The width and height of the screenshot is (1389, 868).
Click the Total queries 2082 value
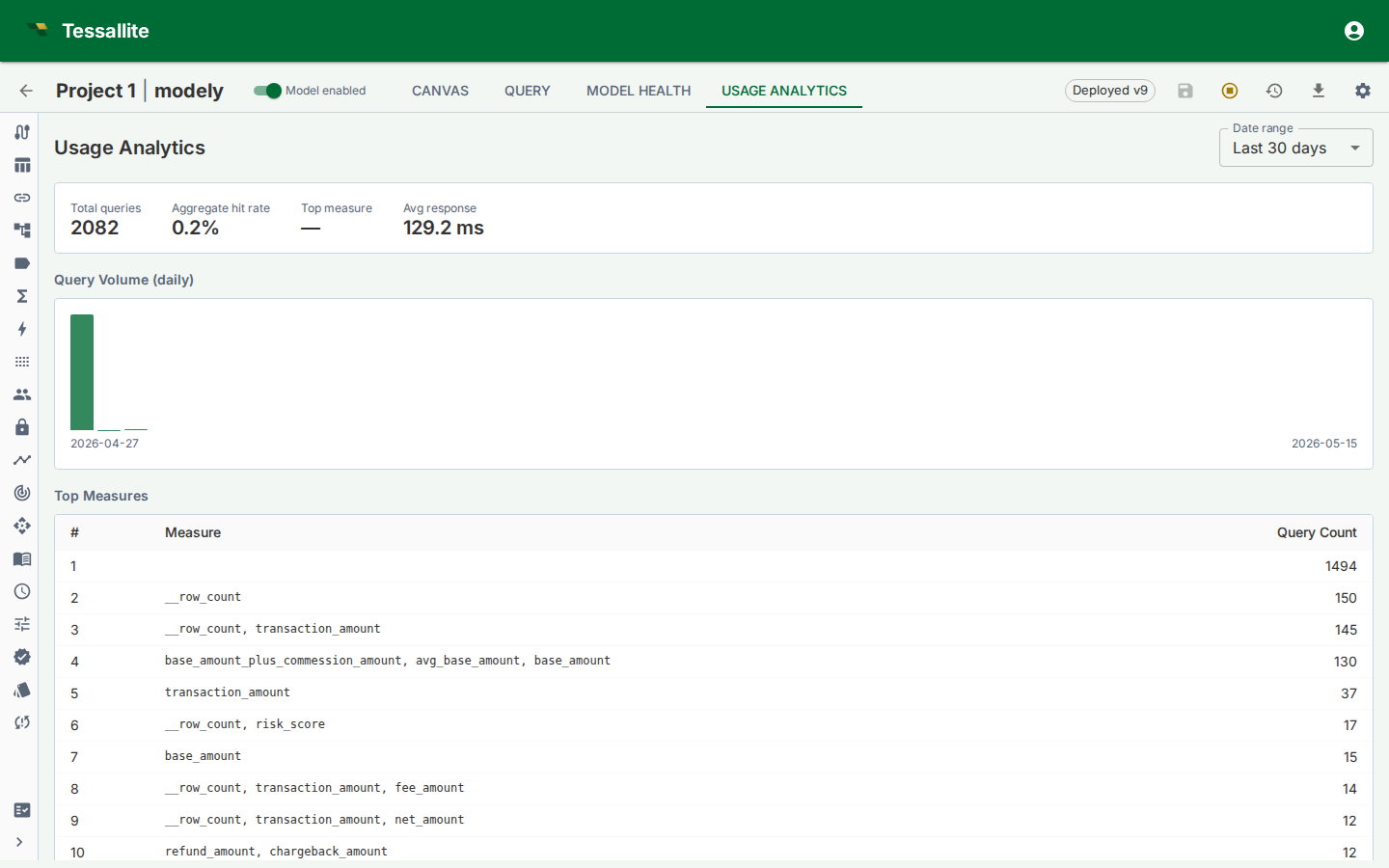tap(95, 228)
